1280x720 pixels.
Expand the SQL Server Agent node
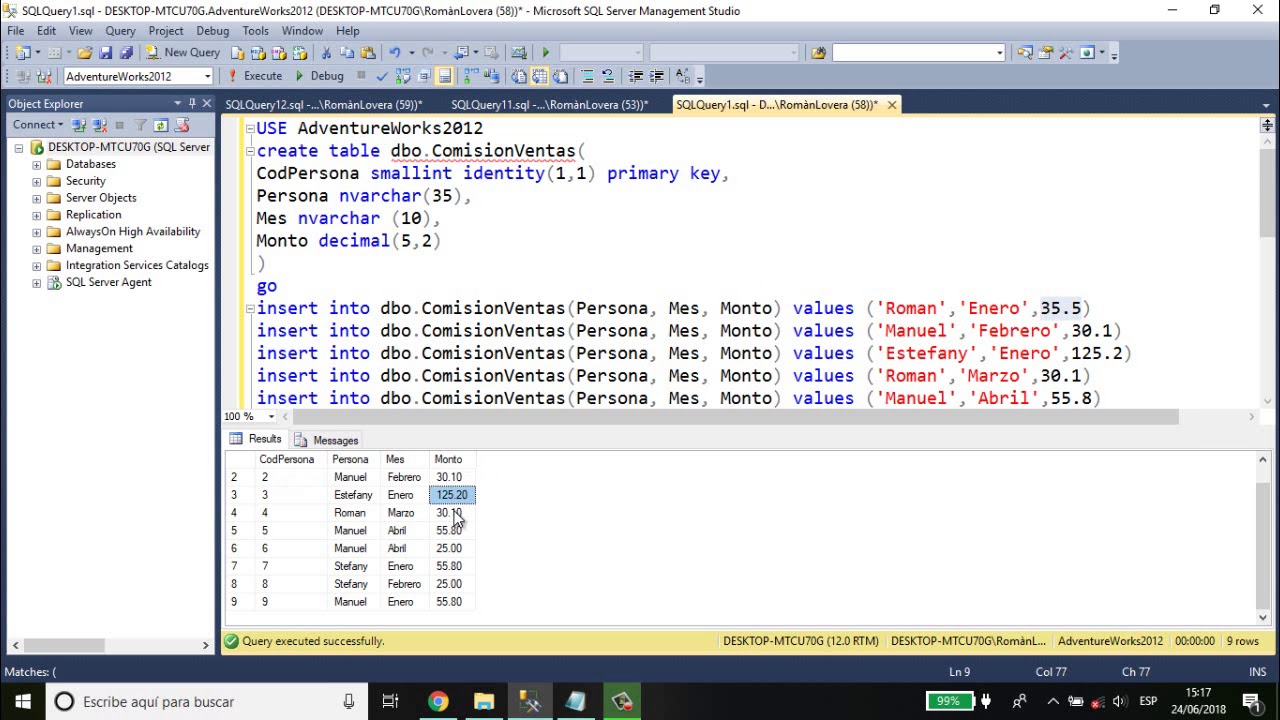37,283
